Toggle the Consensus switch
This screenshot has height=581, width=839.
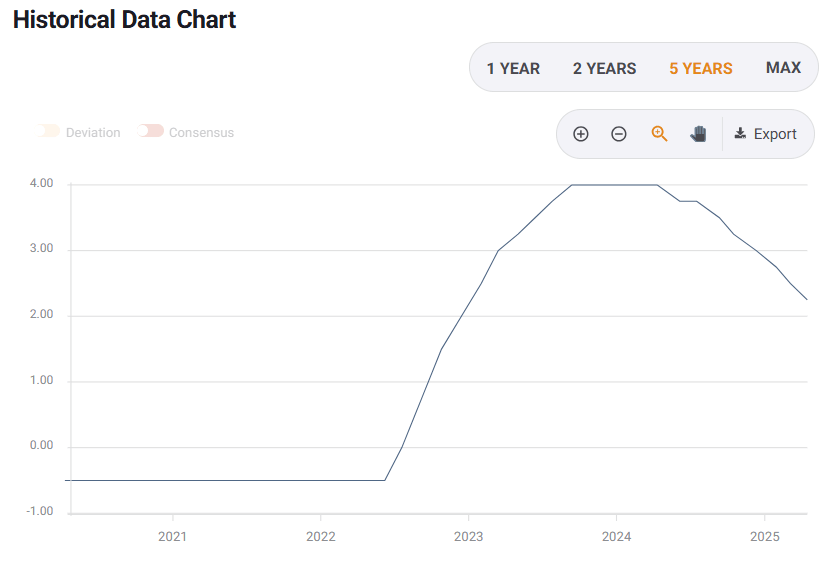coord(151,132)
